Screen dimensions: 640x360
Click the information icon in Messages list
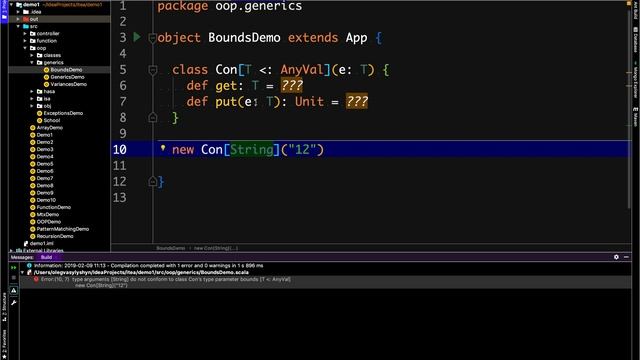29,265
